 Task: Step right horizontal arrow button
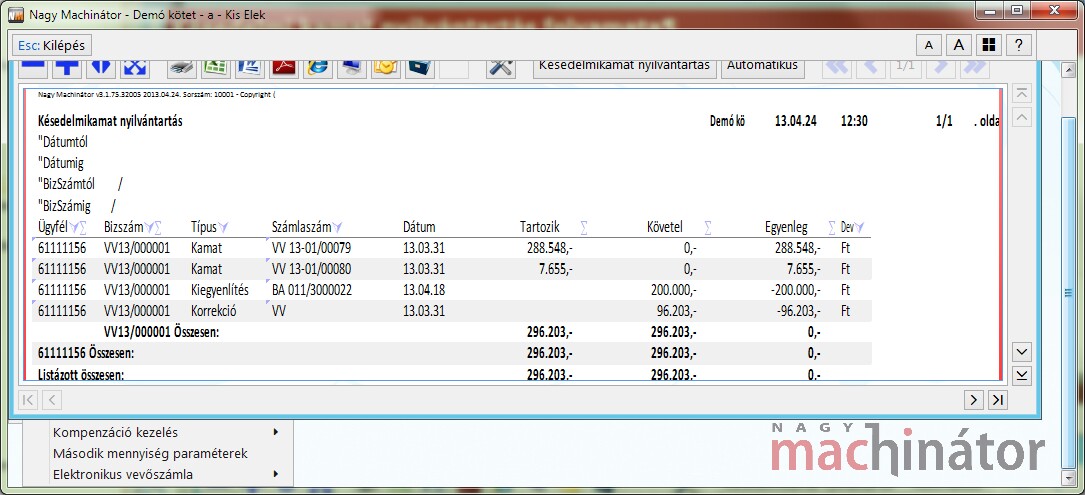click(974, 399)
